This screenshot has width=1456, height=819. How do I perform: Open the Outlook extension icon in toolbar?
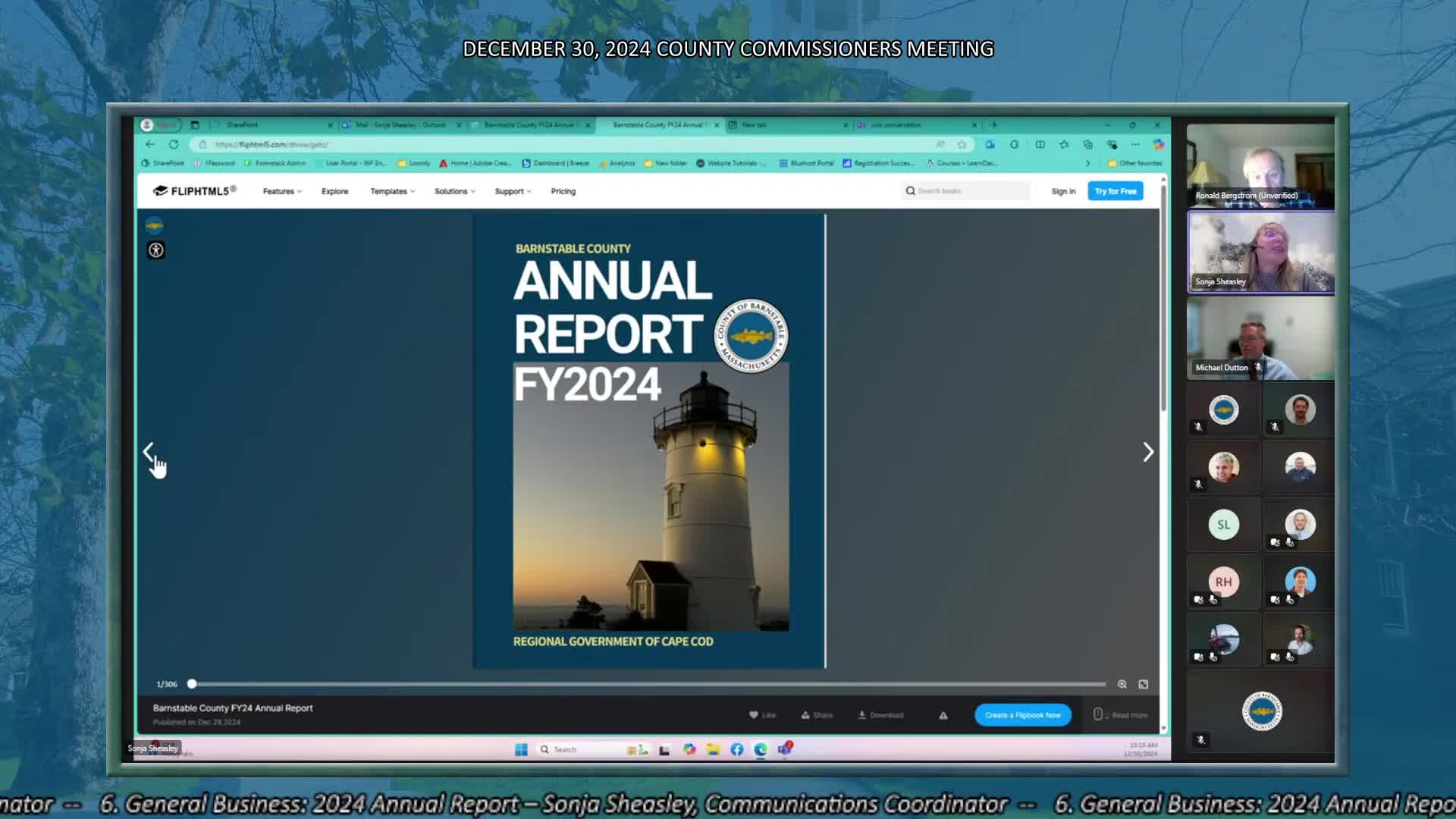click(x=990, y=144)
